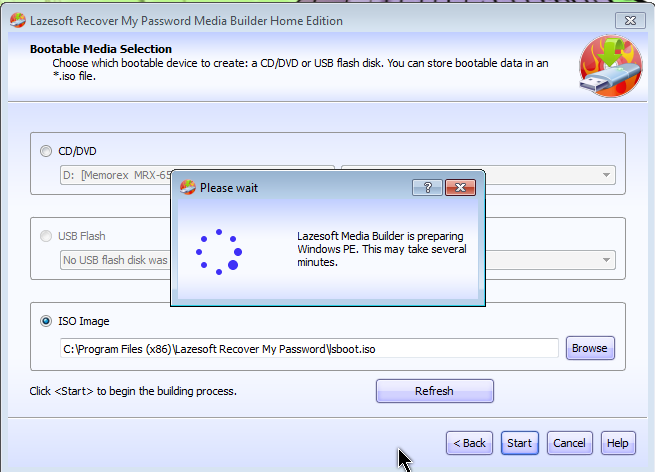
Task: Click the Refresh button
Action: point(434,391)
